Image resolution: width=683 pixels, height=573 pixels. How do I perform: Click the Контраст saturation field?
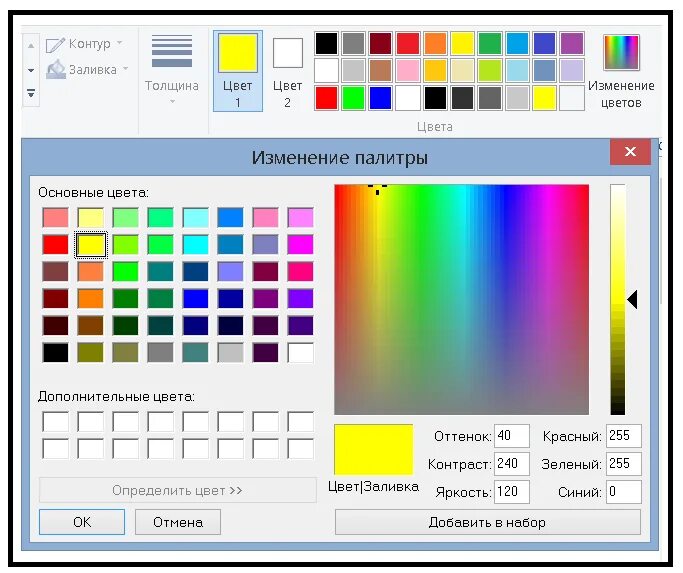click(512, 464)
